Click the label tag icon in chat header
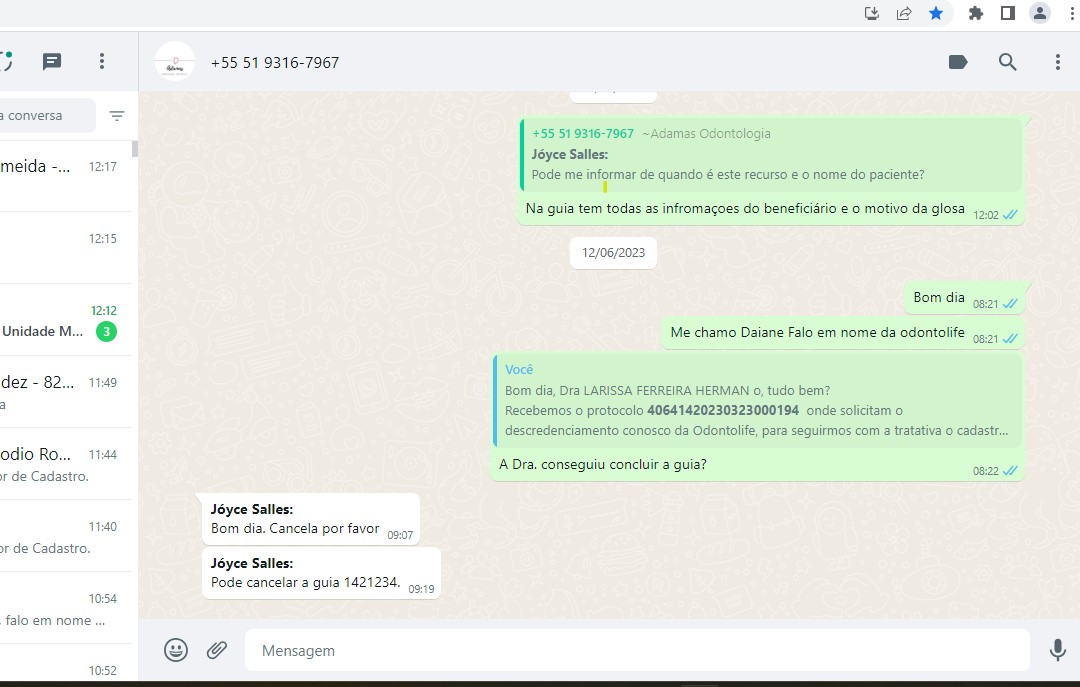This screenshot has height=687, width=1080. point(958,62)
